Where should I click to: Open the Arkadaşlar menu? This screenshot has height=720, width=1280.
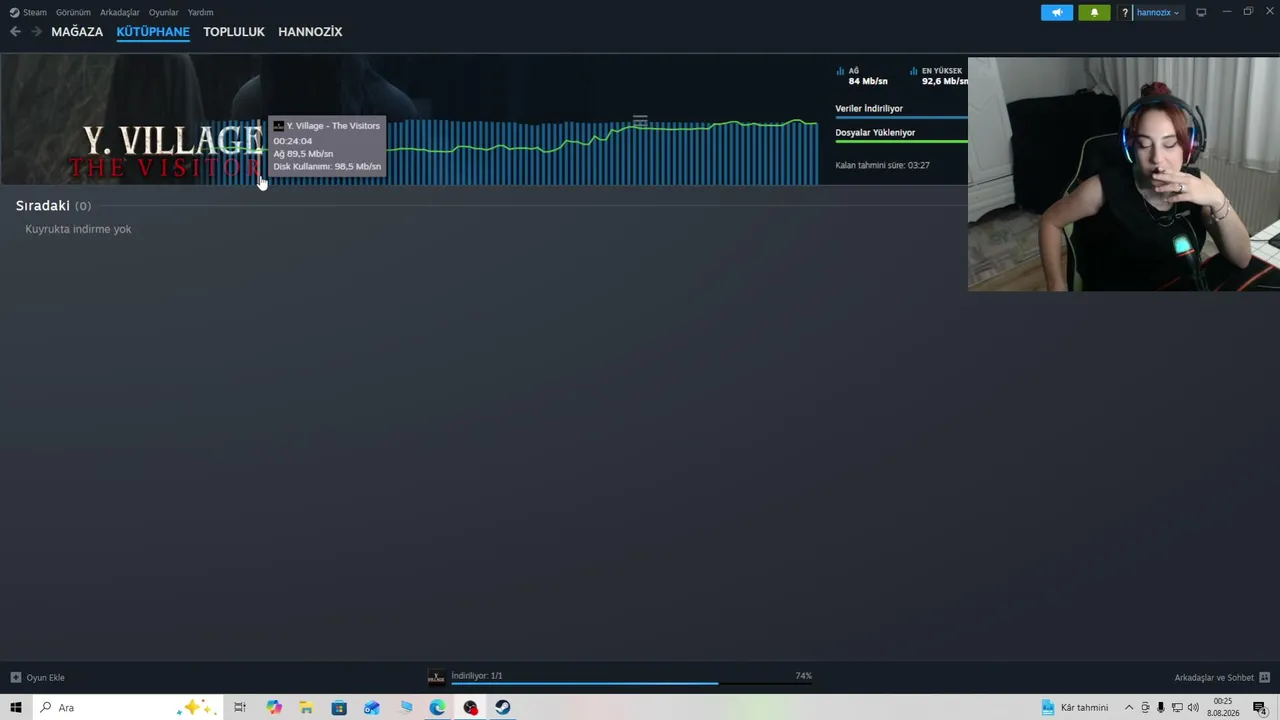pos(119,12)
